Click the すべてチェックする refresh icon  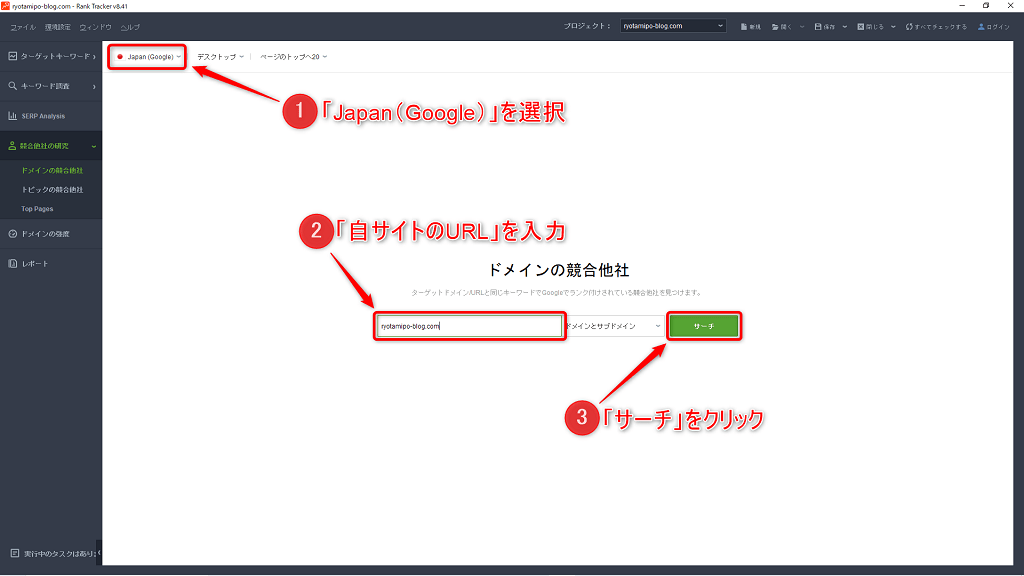(x=908, y=27)
